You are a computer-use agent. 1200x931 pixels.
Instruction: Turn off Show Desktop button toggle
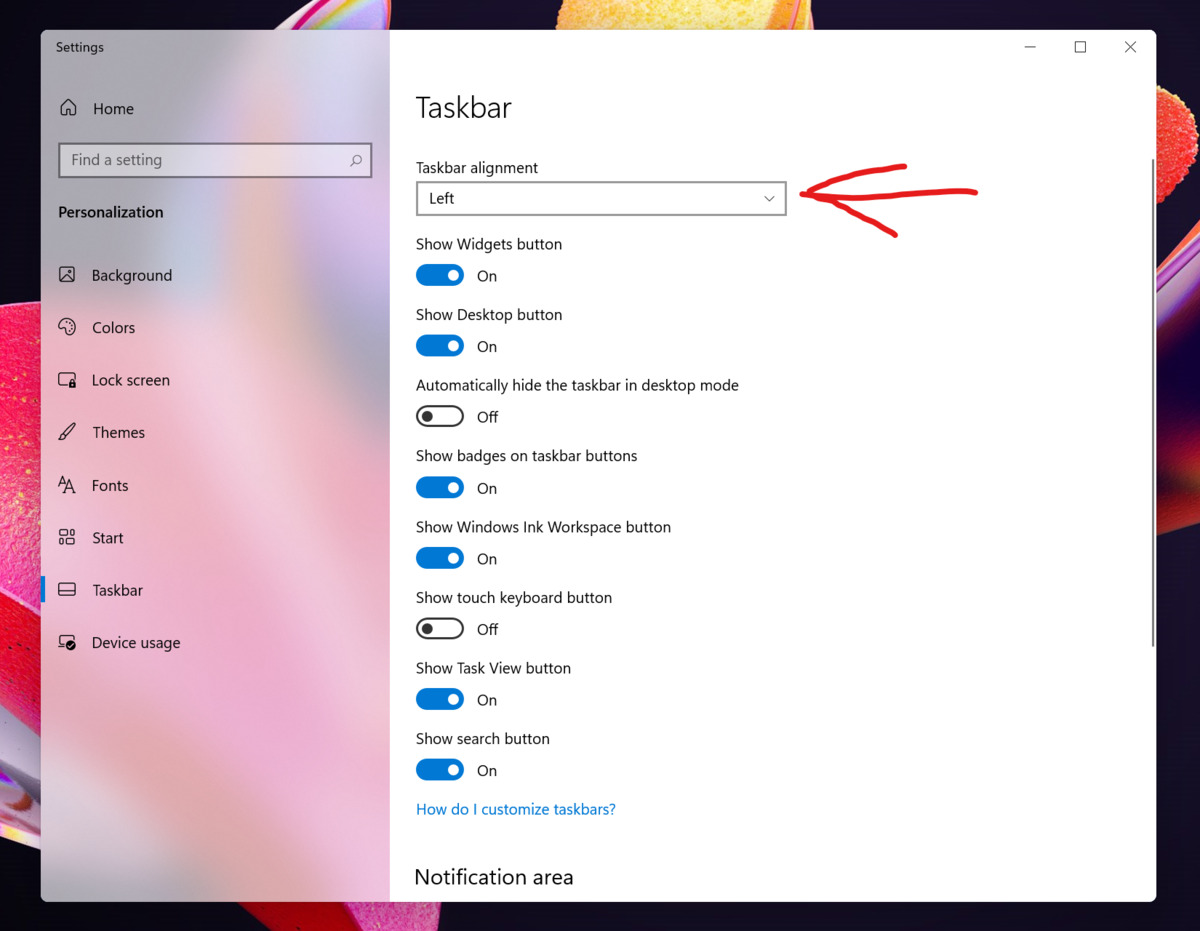[440, 346]
